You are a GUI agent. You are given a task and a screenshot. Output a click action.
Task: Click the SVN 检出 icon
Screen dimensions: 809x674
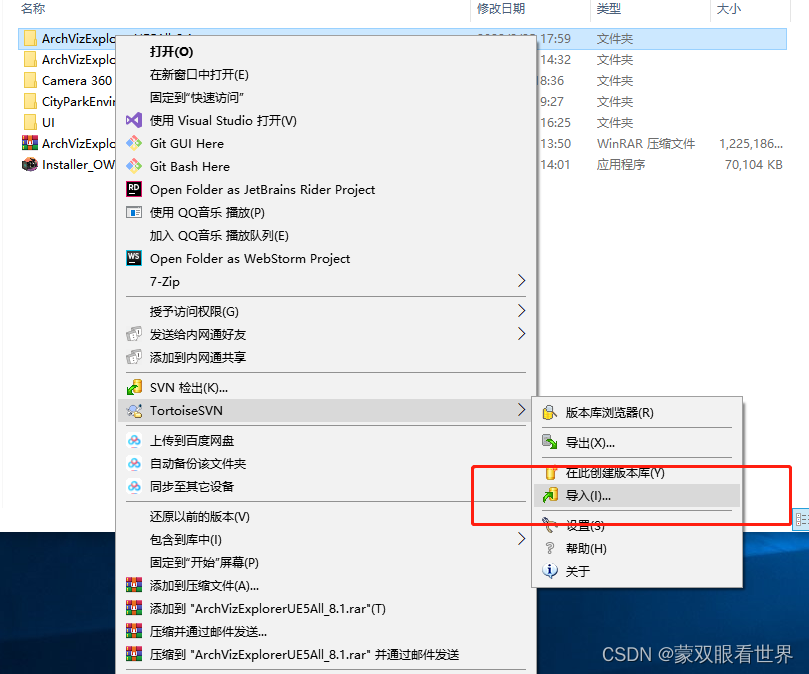click(x=134, y=387)
